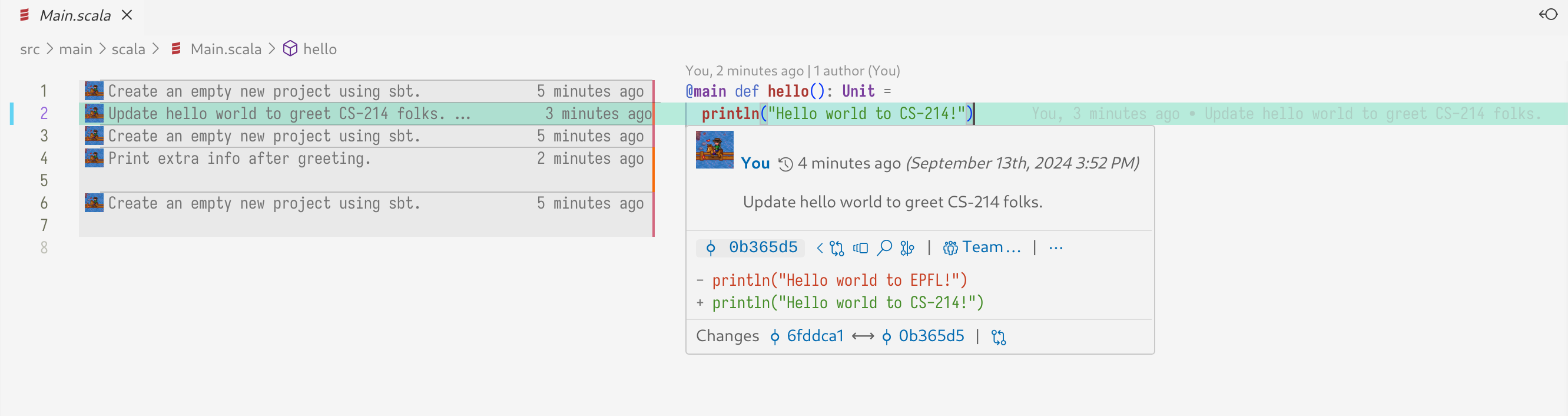
Task: Click open changes icon next to 0b365d5 badge
Action: tap(836, 248)
